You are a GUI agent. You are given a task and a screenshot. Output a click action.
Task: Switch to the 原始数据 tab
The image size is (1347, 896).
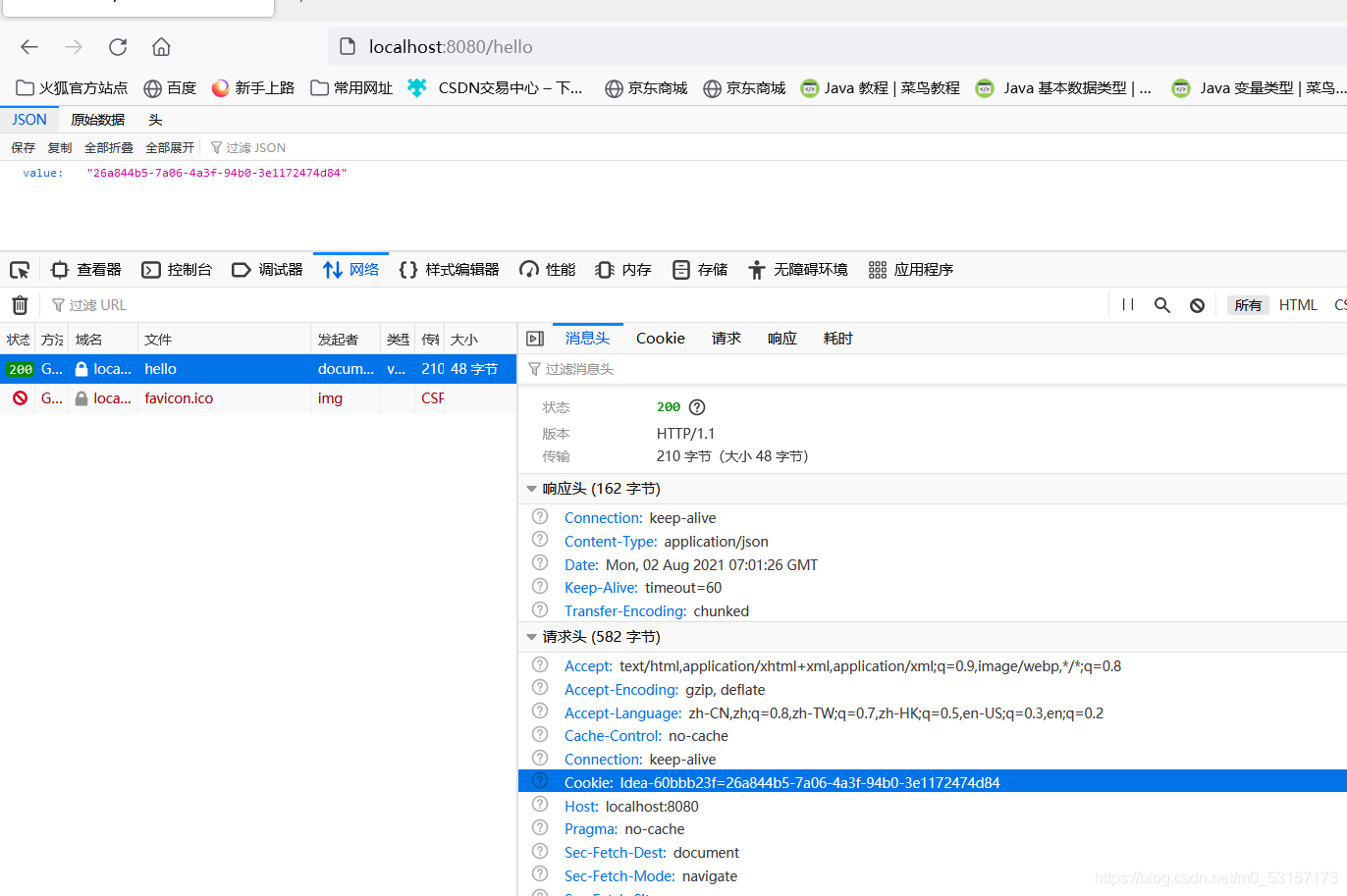98,120
